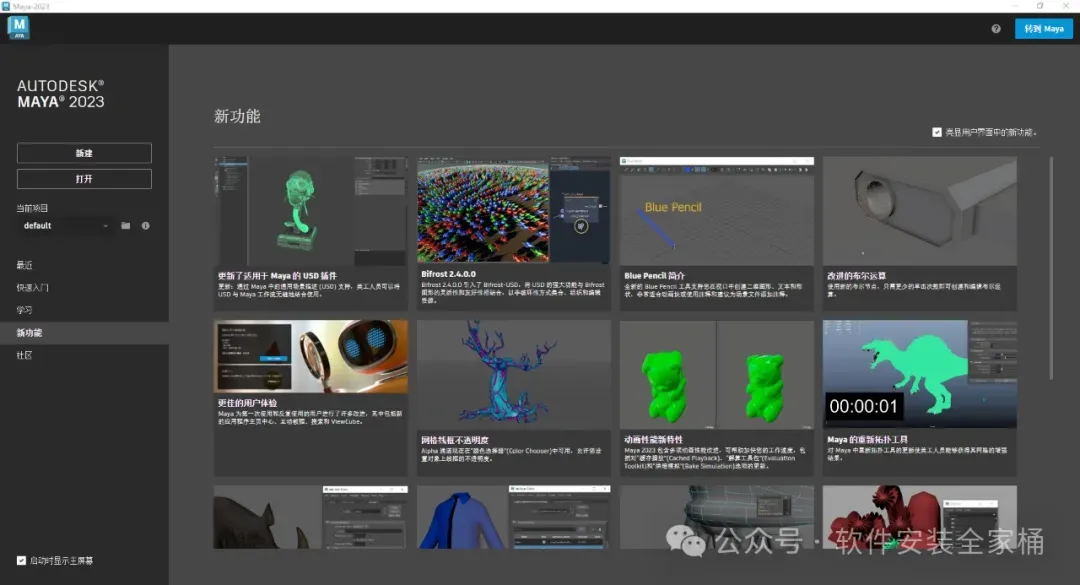Click the Blue Pencil 简介 title text
The image size is (1080, 585).
654,276
